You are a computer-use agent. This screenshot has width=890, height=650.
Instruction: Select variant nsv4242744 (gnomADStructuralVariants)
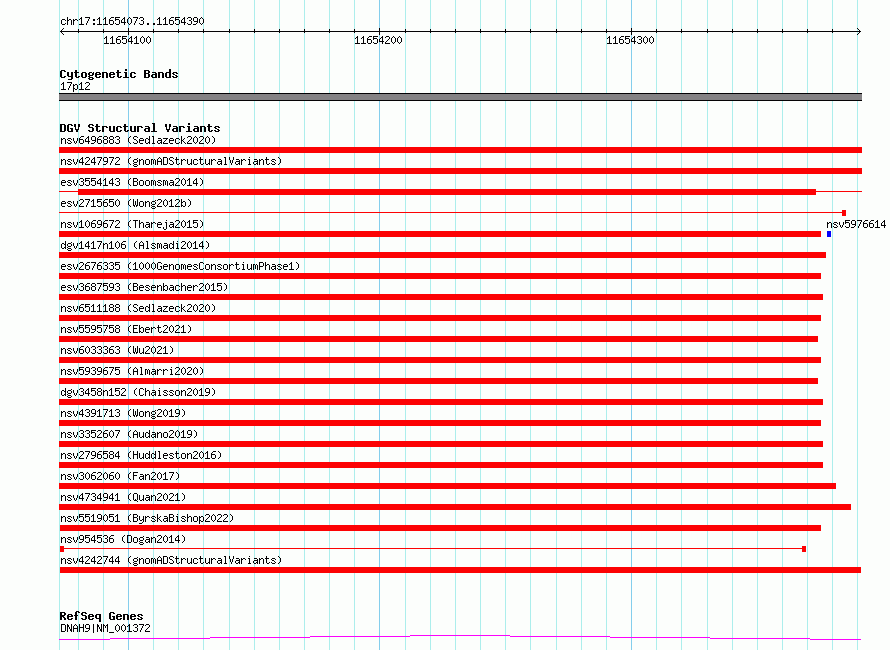[x=171, y=560]
